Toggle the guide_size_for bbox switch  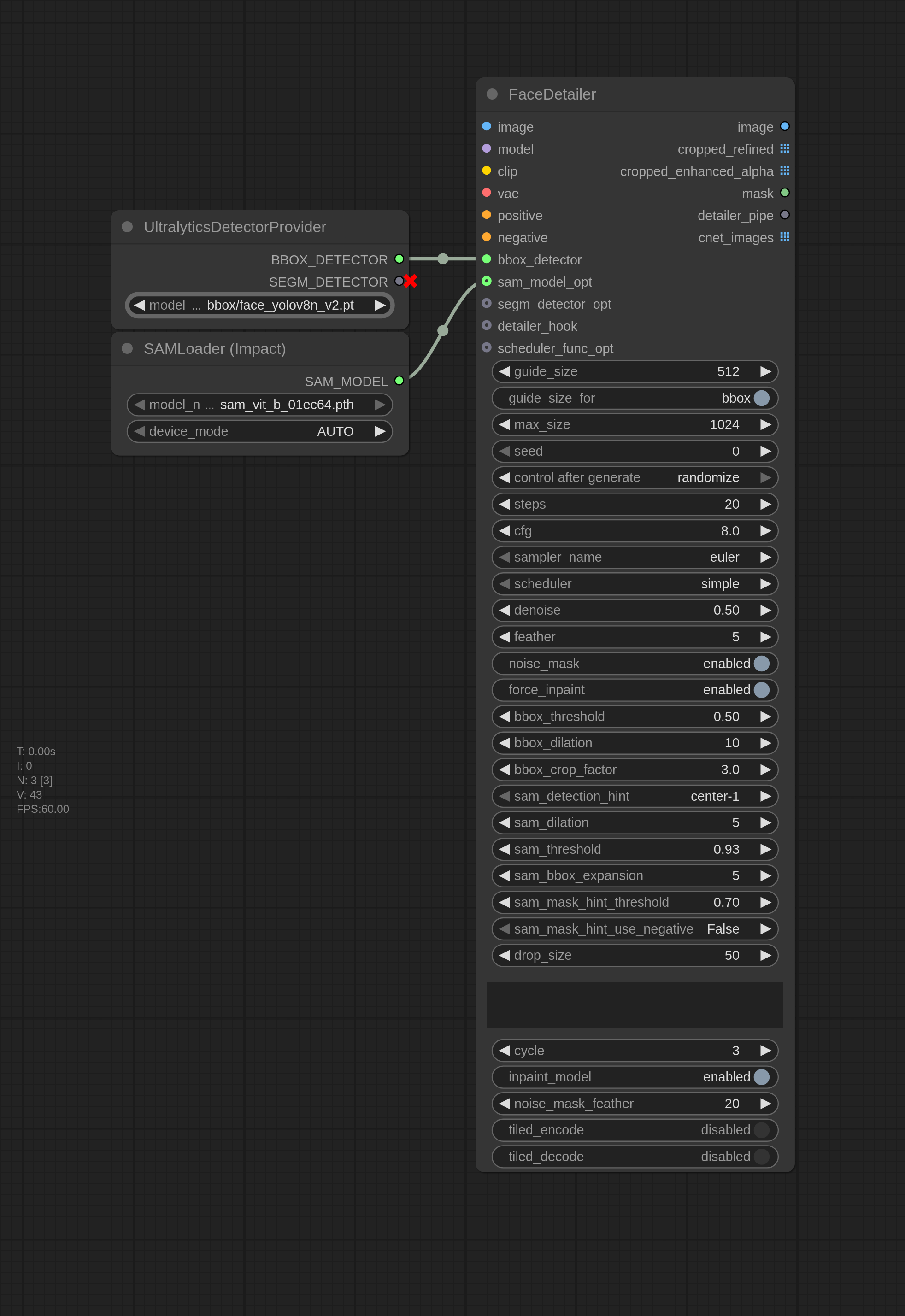[761, 398]
